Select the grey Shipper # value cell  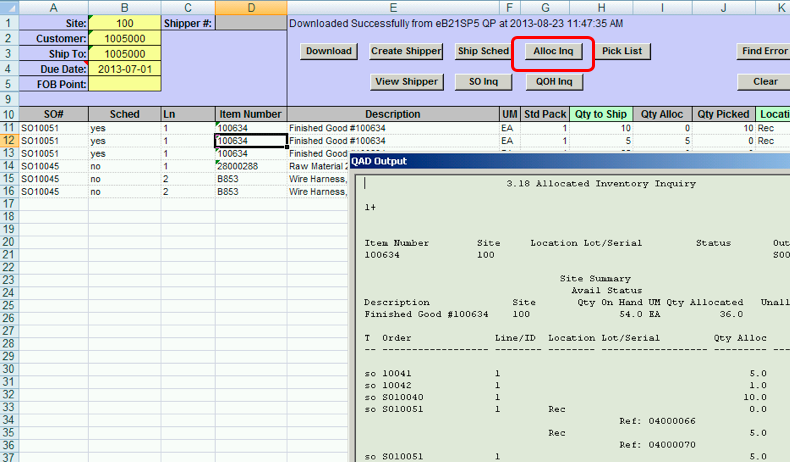pyautogui.click(x=251, y=23)
